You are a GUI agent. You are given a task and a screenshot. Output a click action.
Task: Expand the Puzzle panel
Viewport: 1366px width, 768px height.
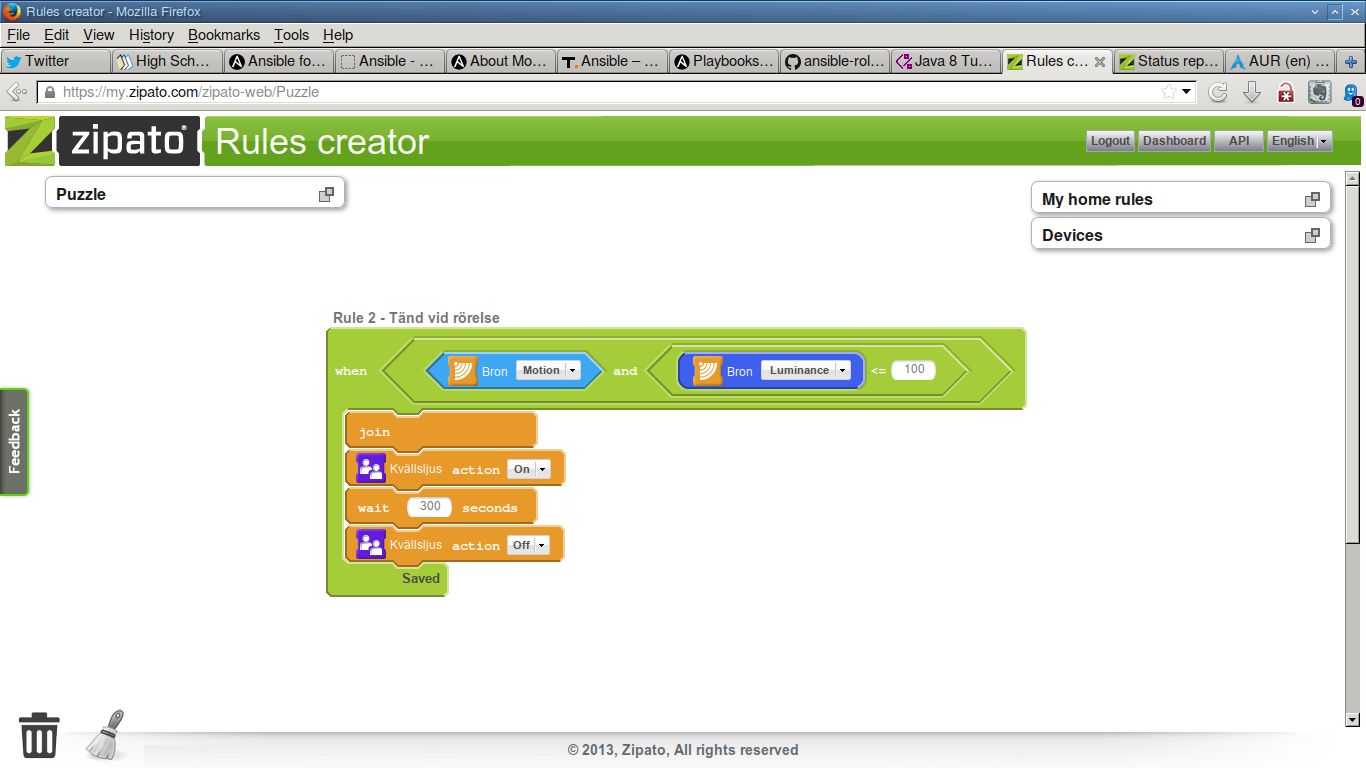(326, 194)
